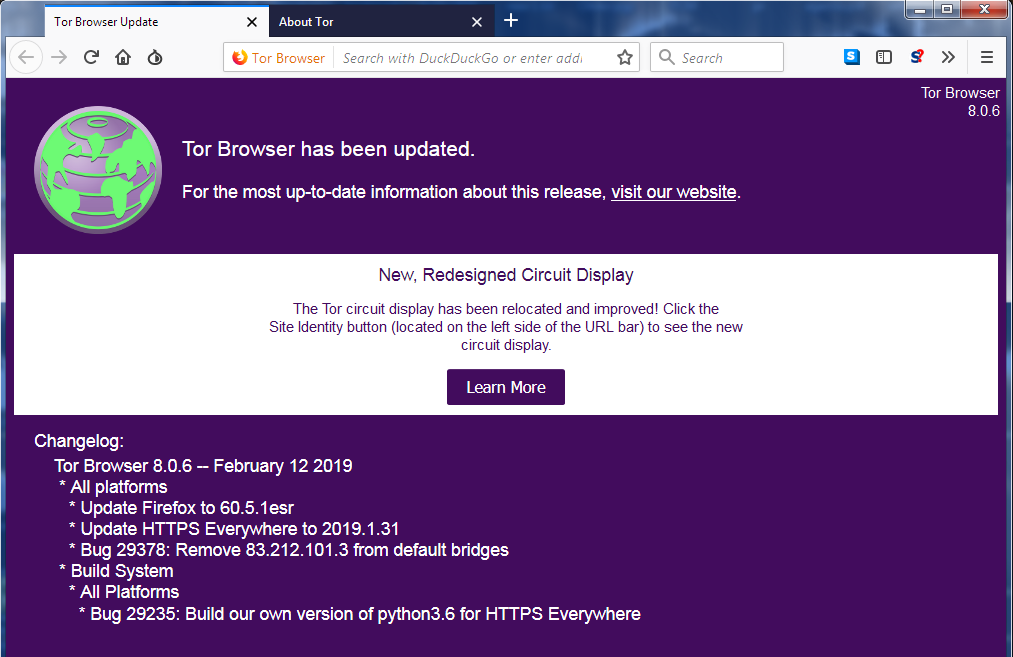Go back using the back arrow
Screen dimensions: 1013x657
click(x=26, y=57)
